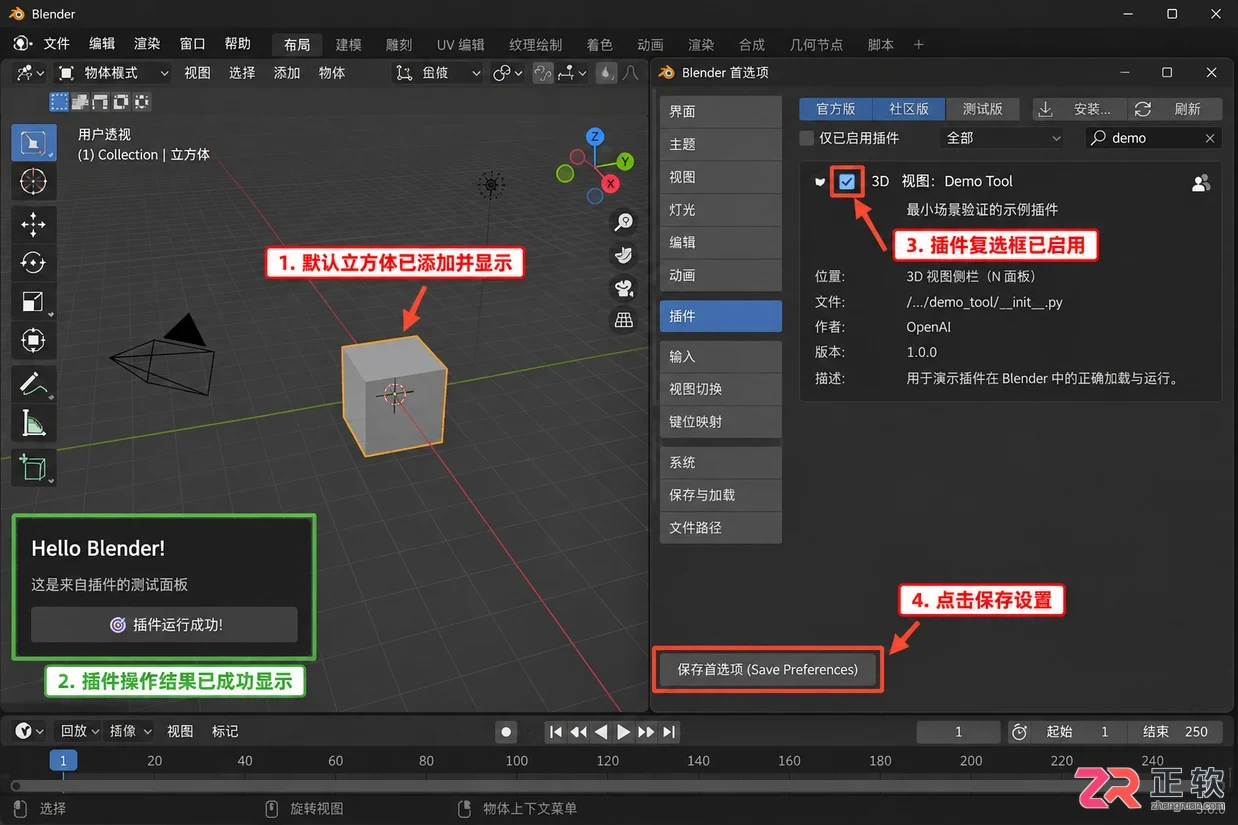Open 键位映射 preferences section

(720, 422)
